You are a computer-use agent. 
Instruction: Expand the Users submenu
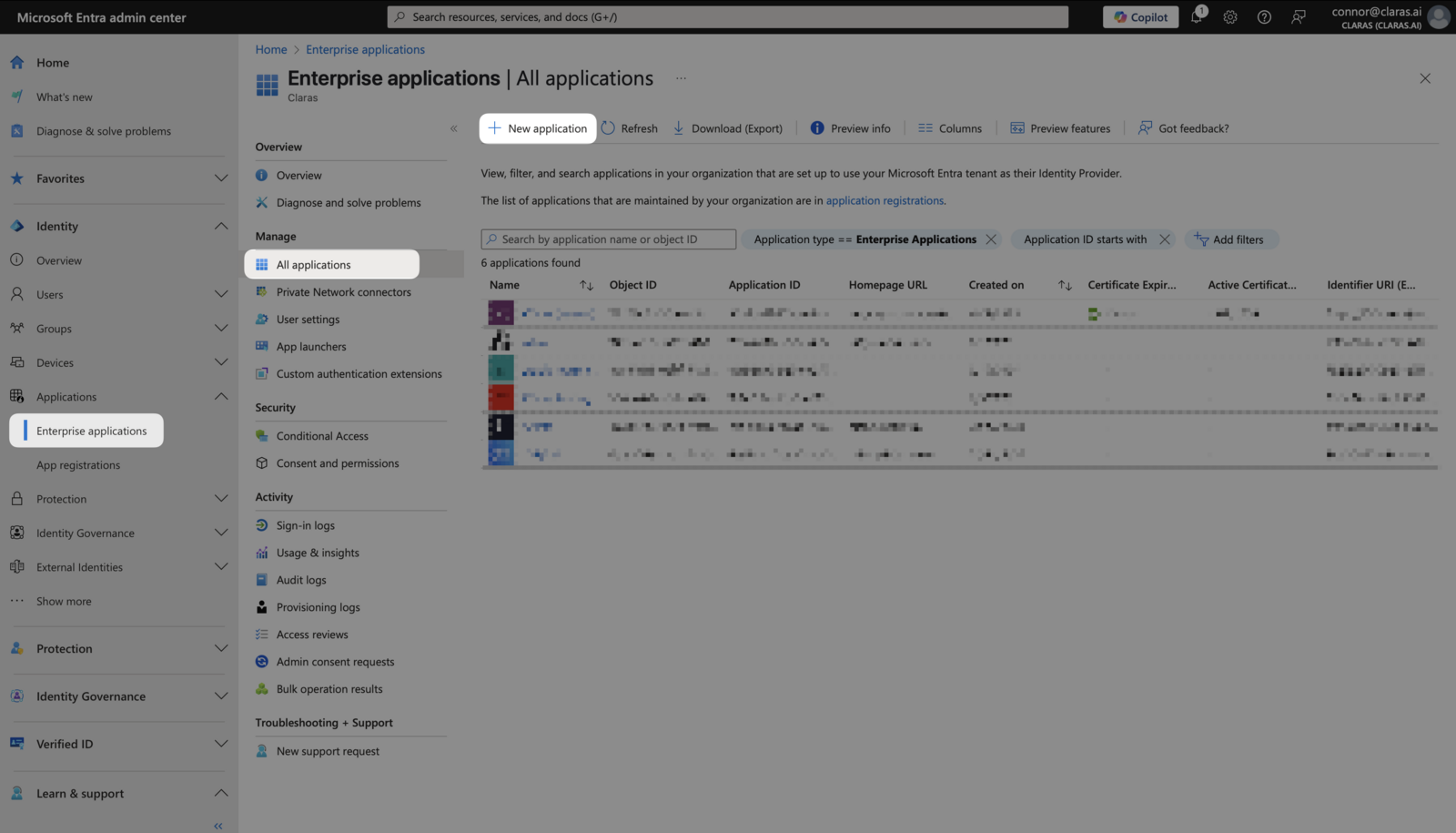coord(220,294)
